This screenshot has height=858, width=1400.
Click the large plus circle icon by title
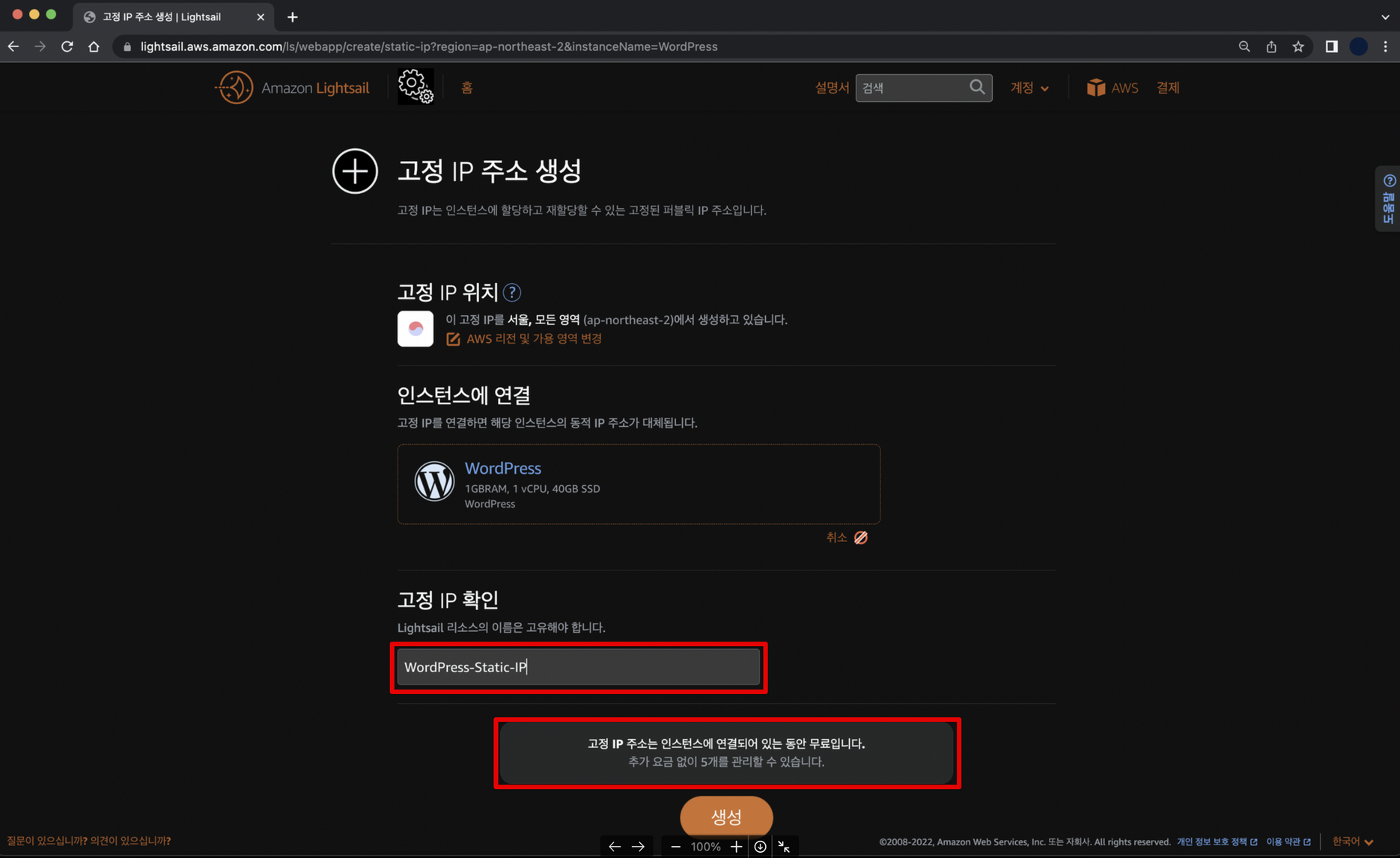(355, 171)
